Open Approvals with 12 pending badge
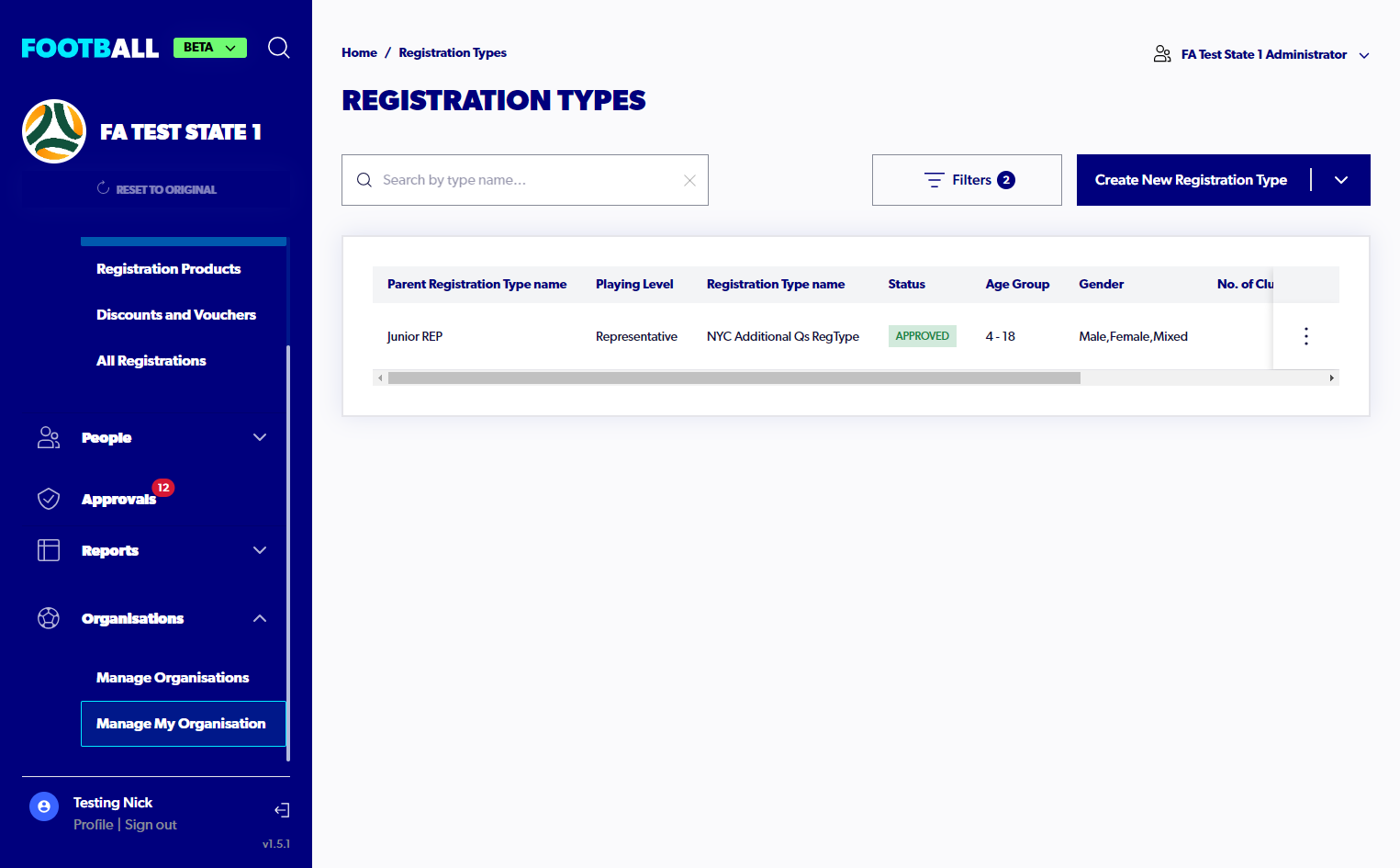This screenshot has height=868, width=1400. [x=119, y=500]
